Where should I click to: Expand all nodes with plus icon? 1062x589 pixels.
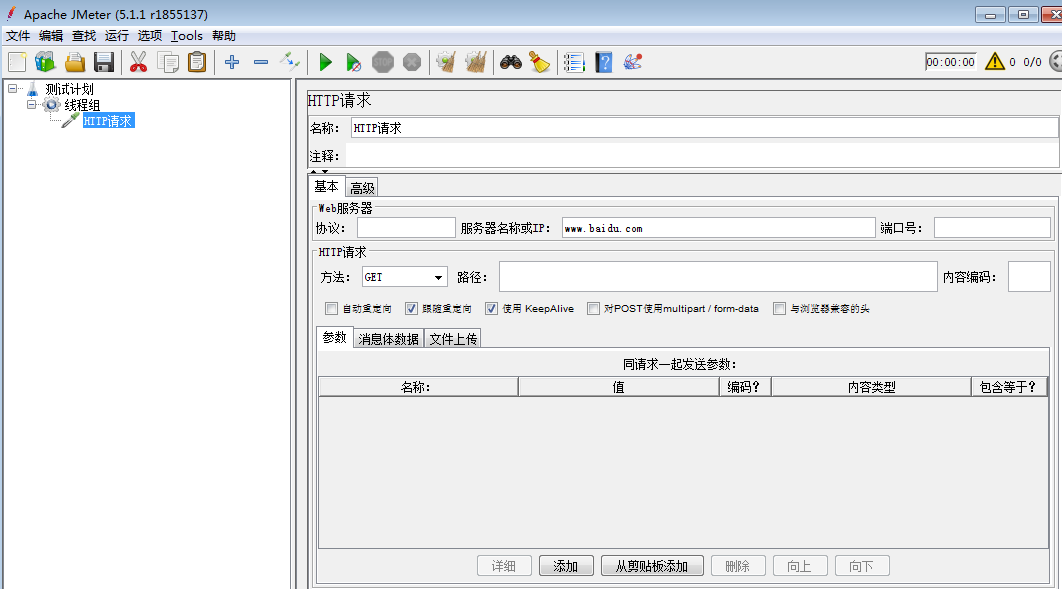coord(232,62)
